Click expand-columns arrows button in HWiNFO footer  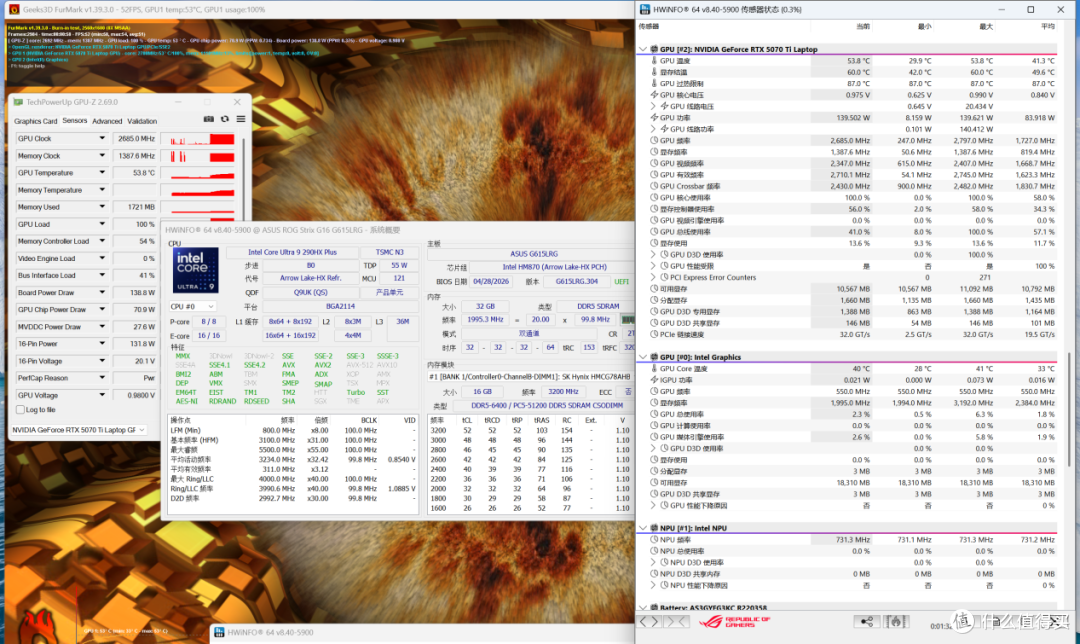pyautogui.click(x=649, y=622)
